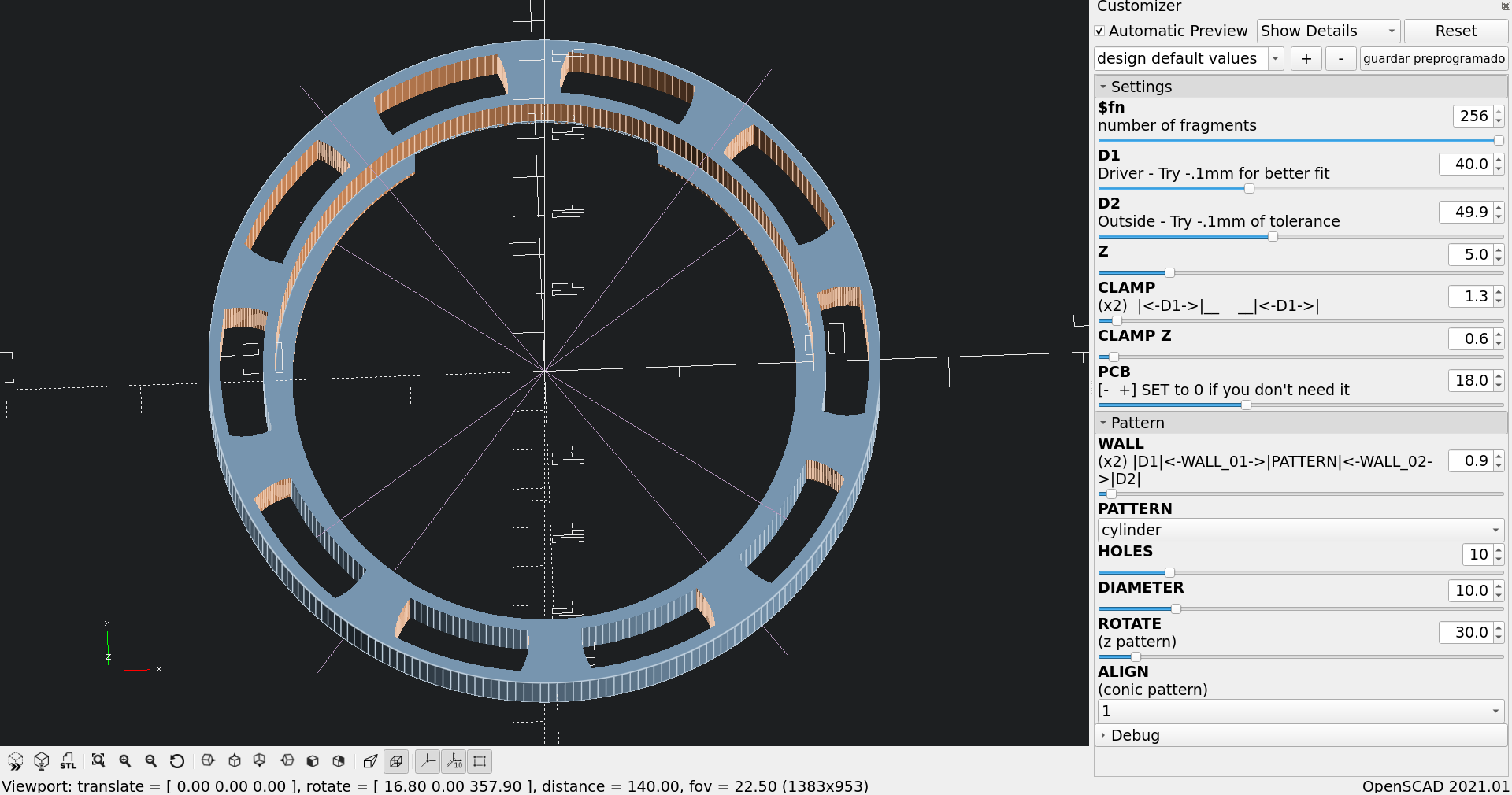Click the PCB value field 18.0
This screenshot has height=795, width=1512.
click(1471, 380)
